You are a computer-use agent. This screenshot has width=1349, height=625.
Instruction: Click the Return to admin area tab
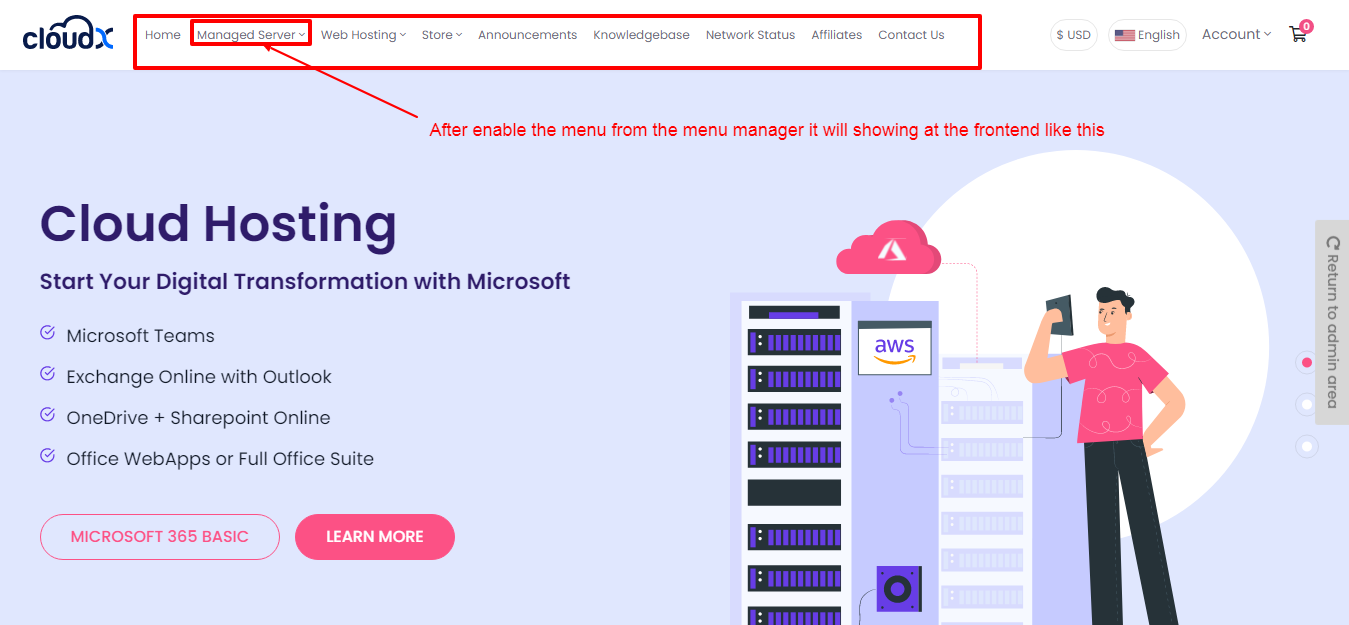[1331, 322]
